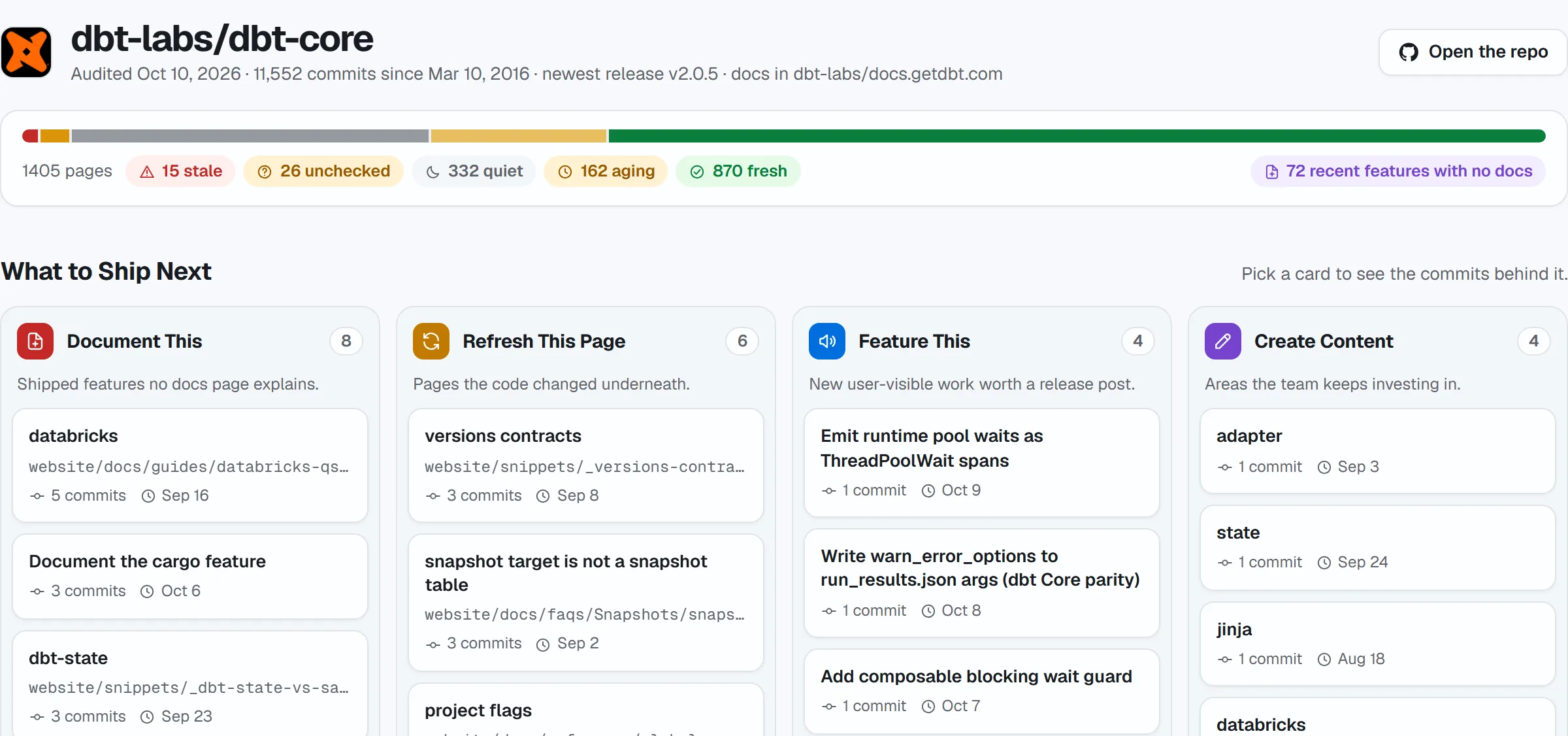Select Add composable blocking wait guard card
Screen dimensions: 1568x736
tap(982, 692)
